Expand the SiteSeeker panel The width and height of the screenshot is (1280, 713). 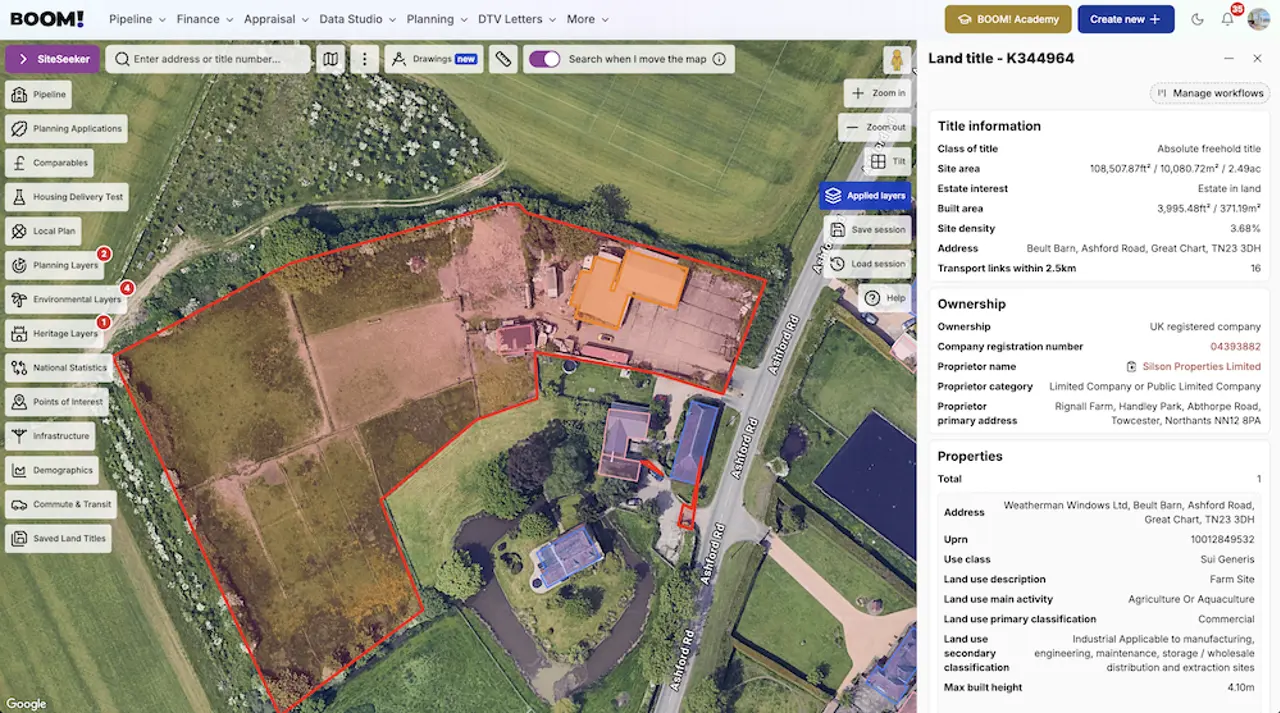click(x=52, y=59)
